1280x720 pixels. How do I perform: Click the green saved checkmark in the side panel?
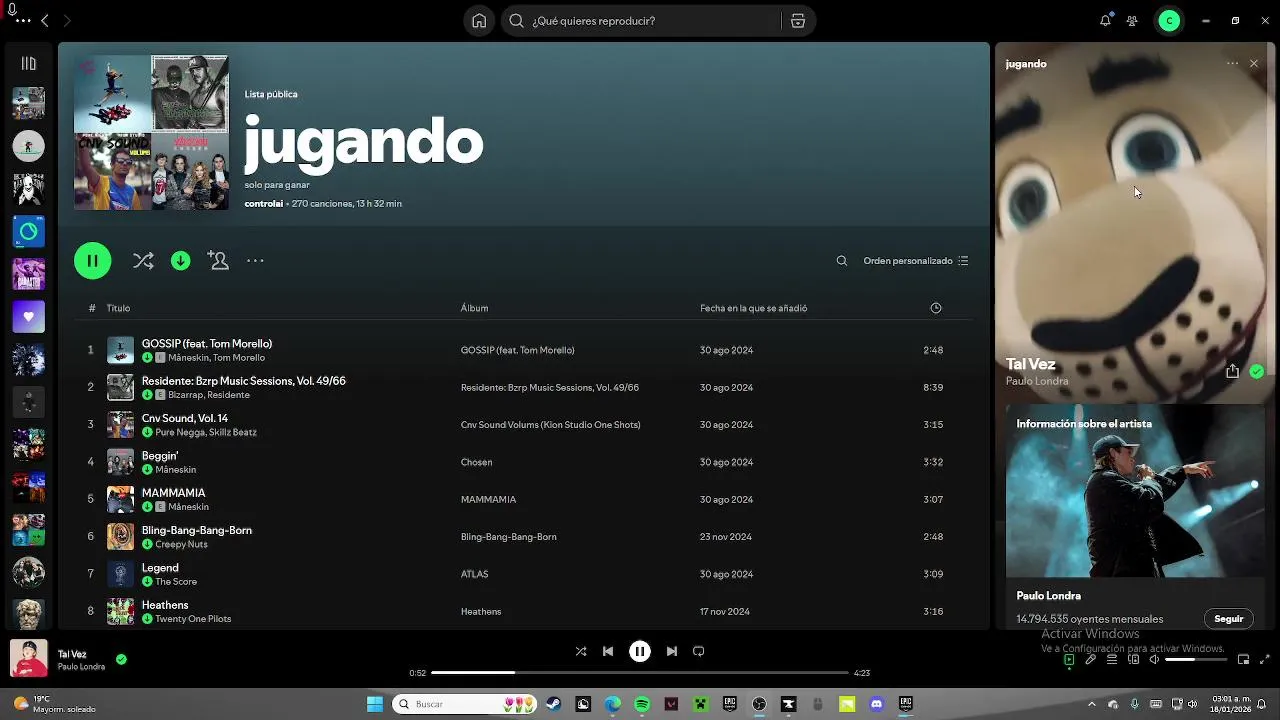(1257, 371)
